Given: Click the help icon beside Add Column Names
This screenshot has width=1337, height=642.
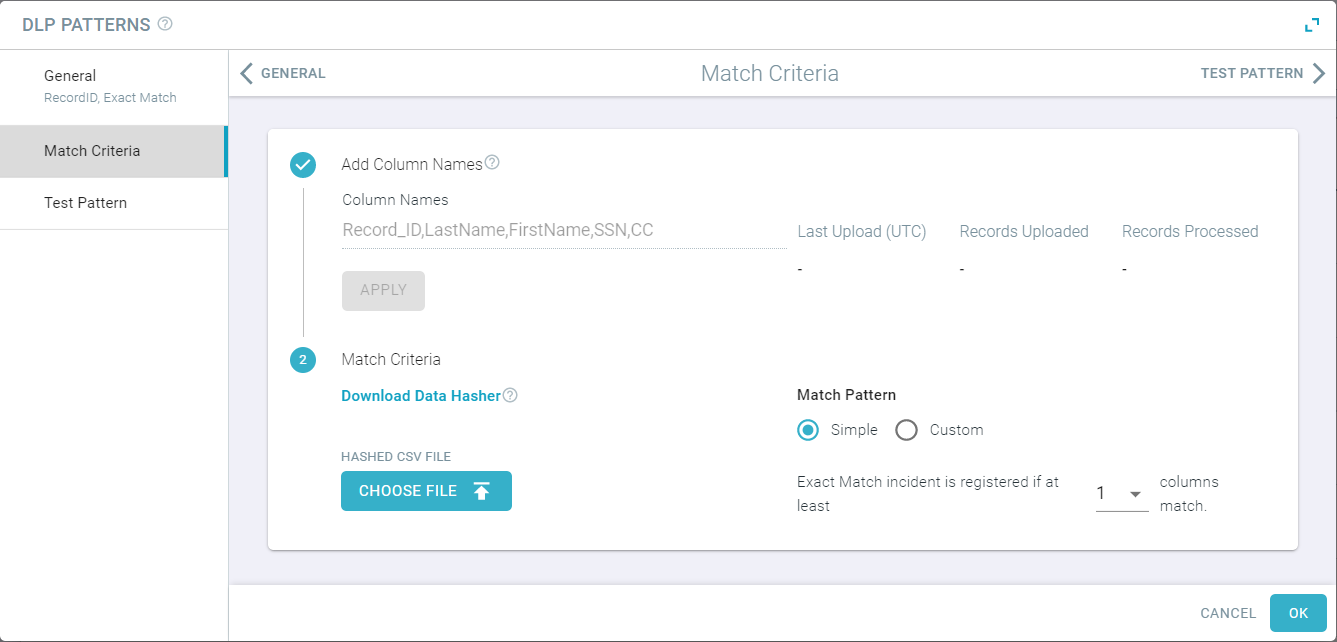Looking at the screenshot, I should point(491,162).
